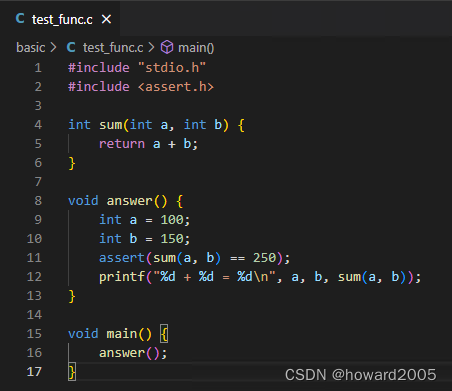This screenshot has height=391, width=452.
Task: Click the opening brace on line 15
Action: pyautogui.click(x=164, y=334)
